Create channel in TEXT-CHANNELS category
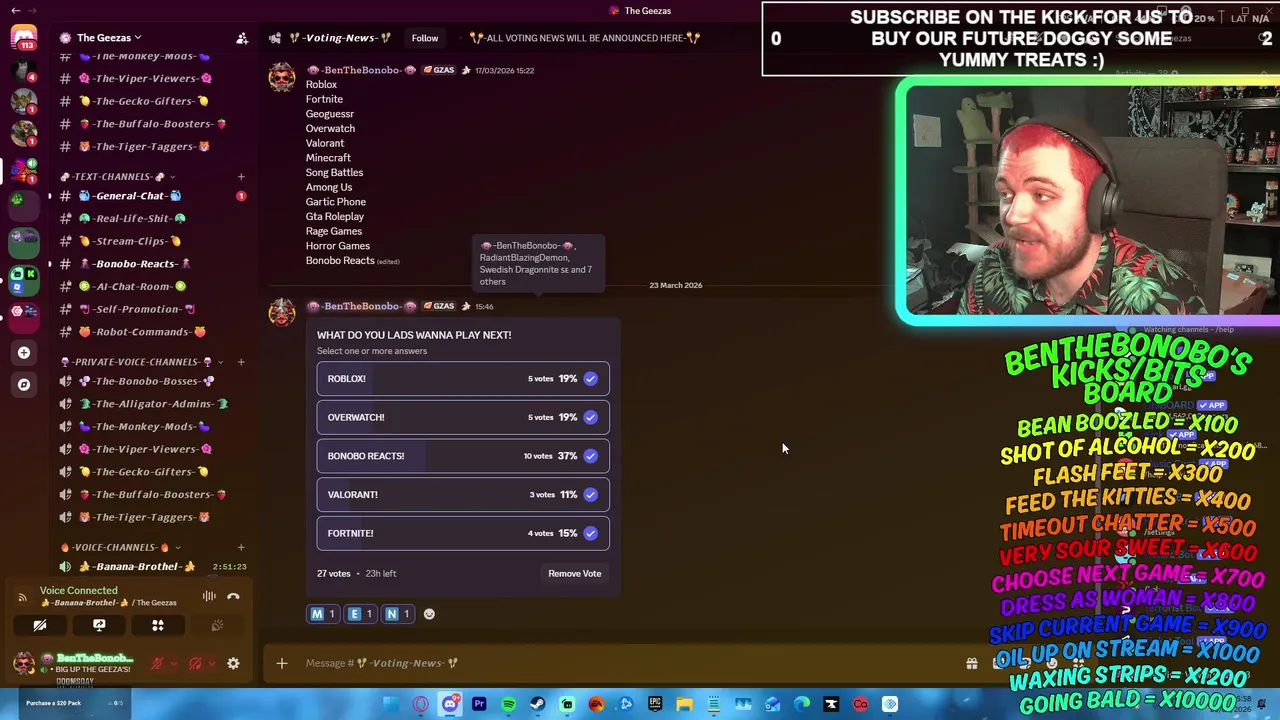Image resolution: width=1280 pixels, height=720 pixels. point(241,176)
